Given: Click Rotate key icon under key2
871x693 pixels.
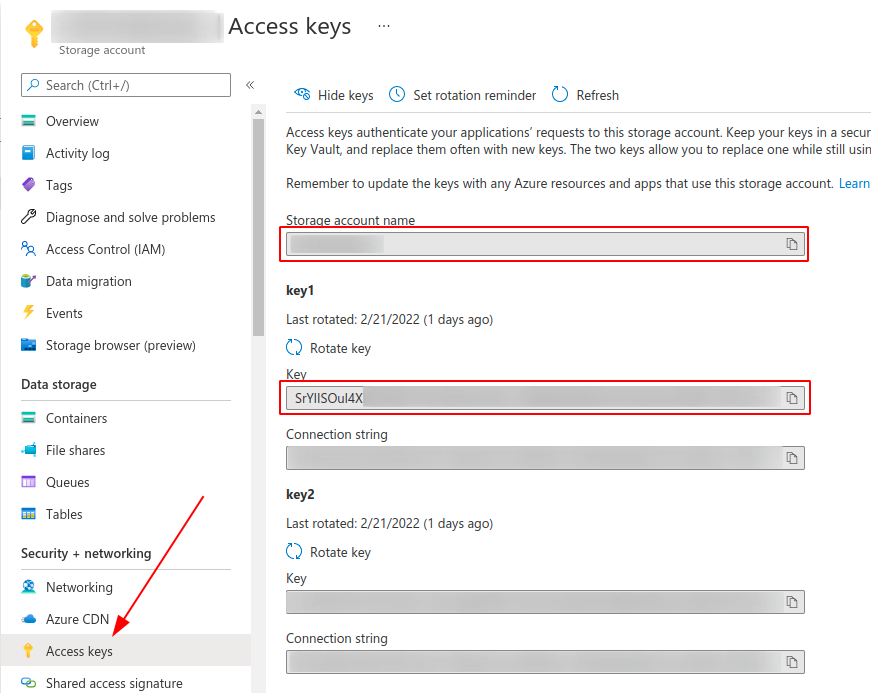Looking at the screenshot, I should click(x=294, y=552).
